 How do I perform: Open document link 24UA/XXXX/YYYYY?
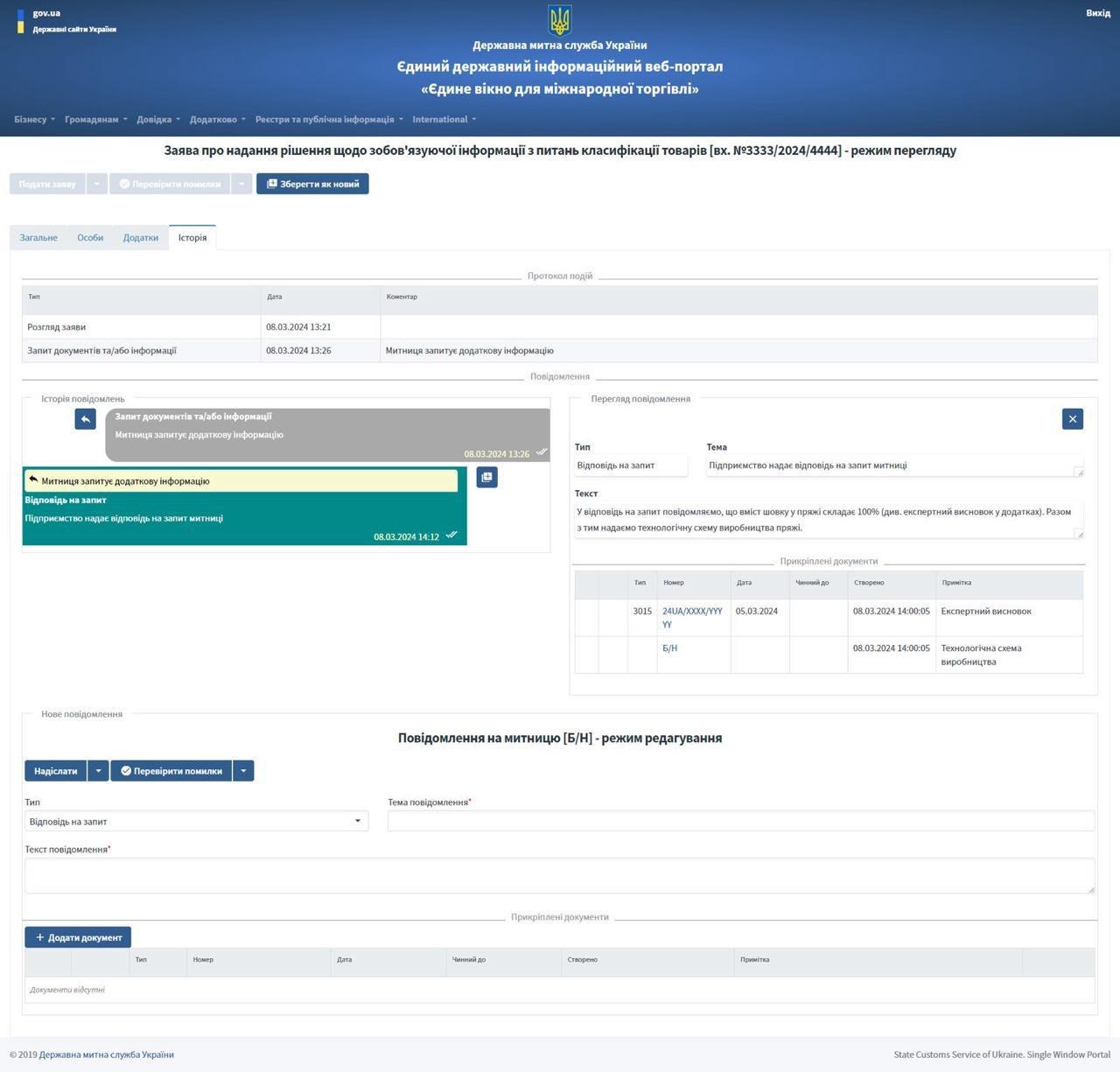click(692, 618)
